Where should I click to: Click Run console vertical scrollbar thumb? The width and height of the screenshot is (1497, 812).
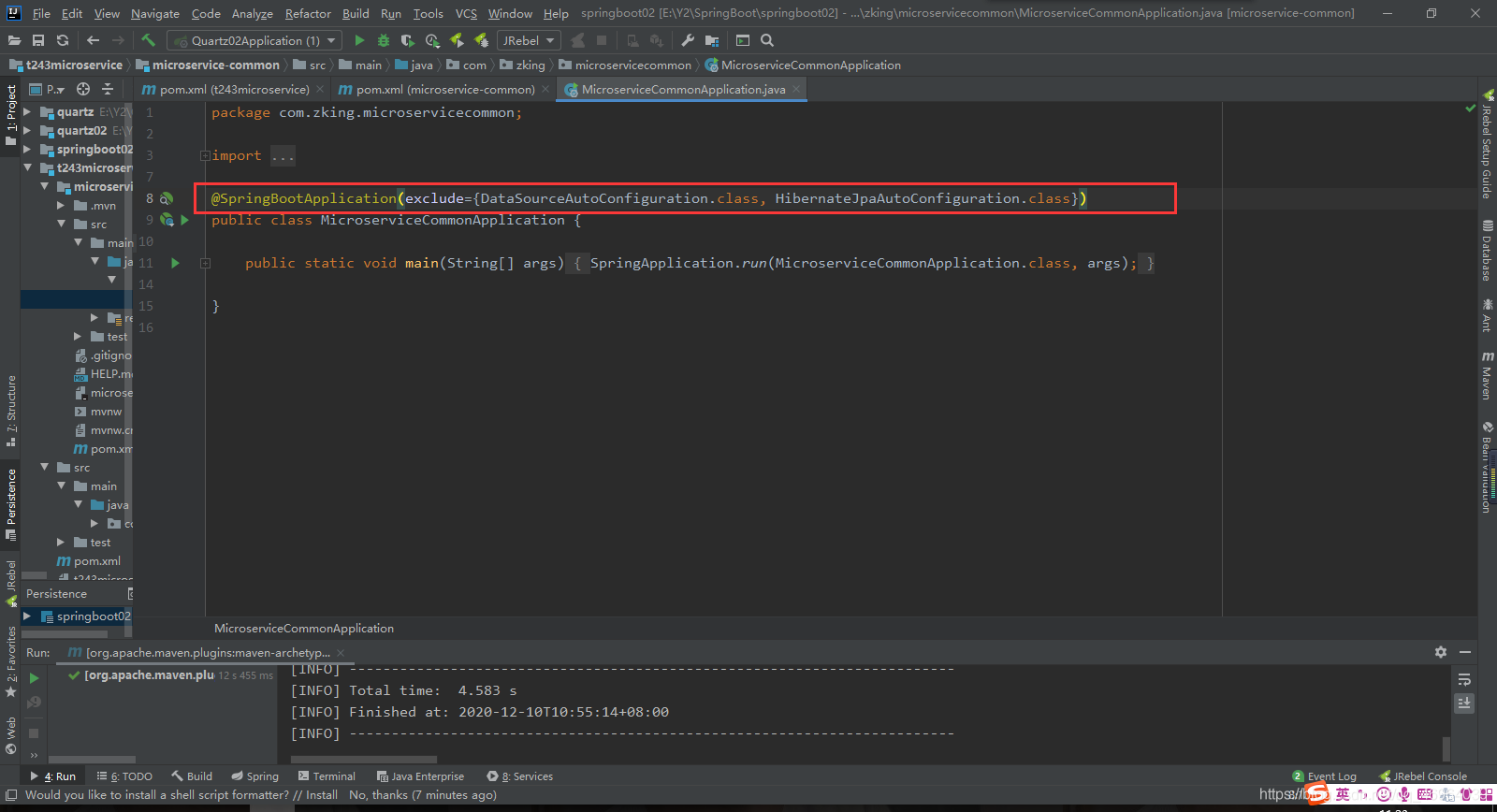[x=1446, y=748]
